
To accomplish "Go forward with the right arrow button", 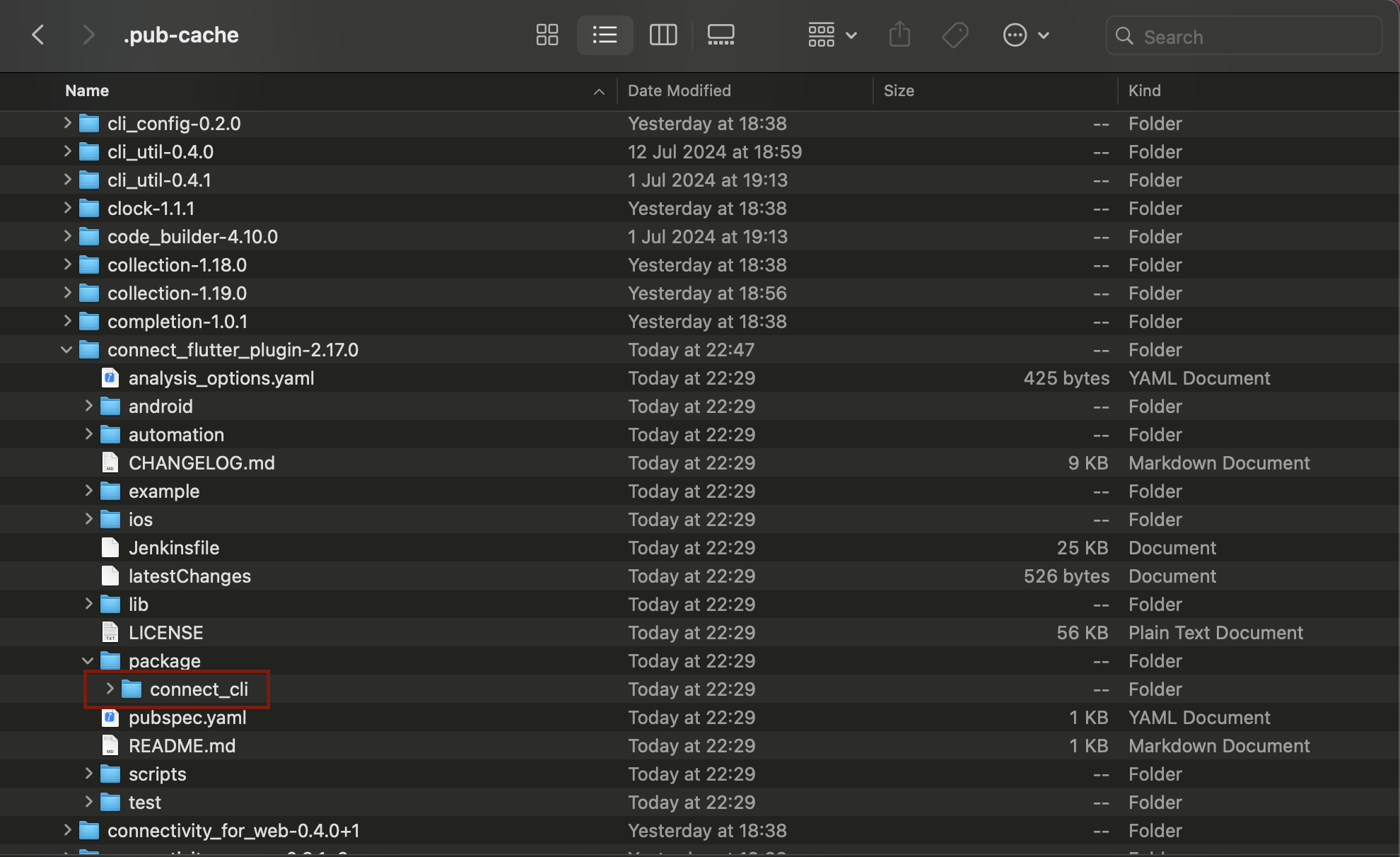I will click(88, 35).
